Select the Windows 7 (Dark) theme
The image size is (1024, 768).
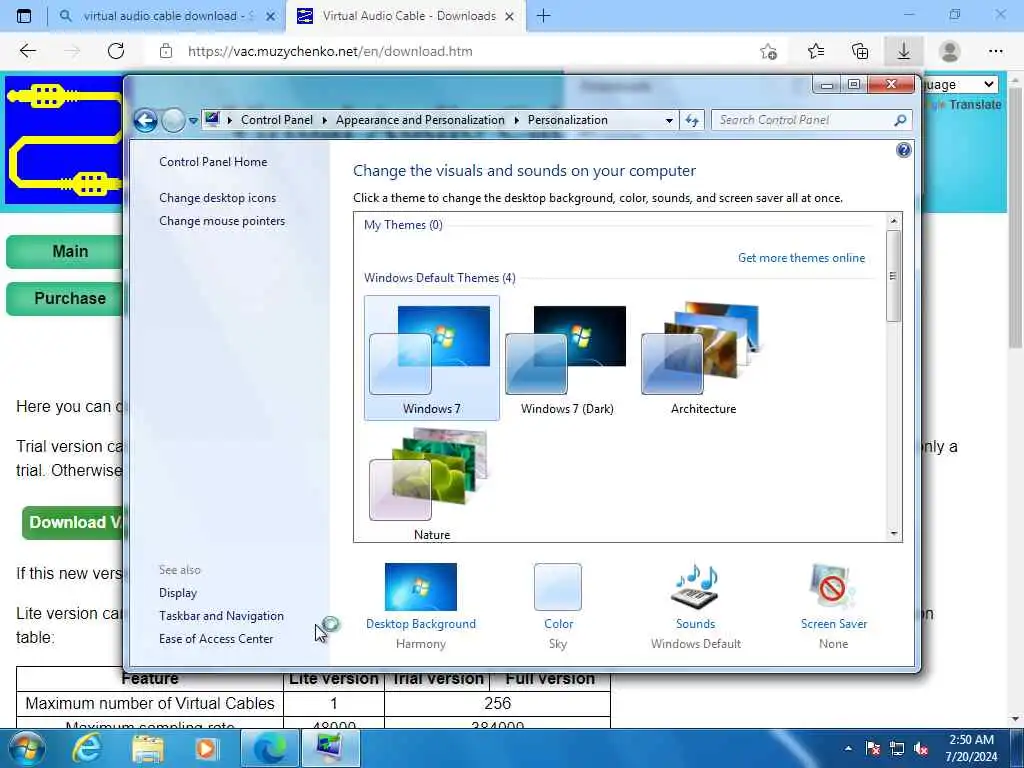coord(567,357)
